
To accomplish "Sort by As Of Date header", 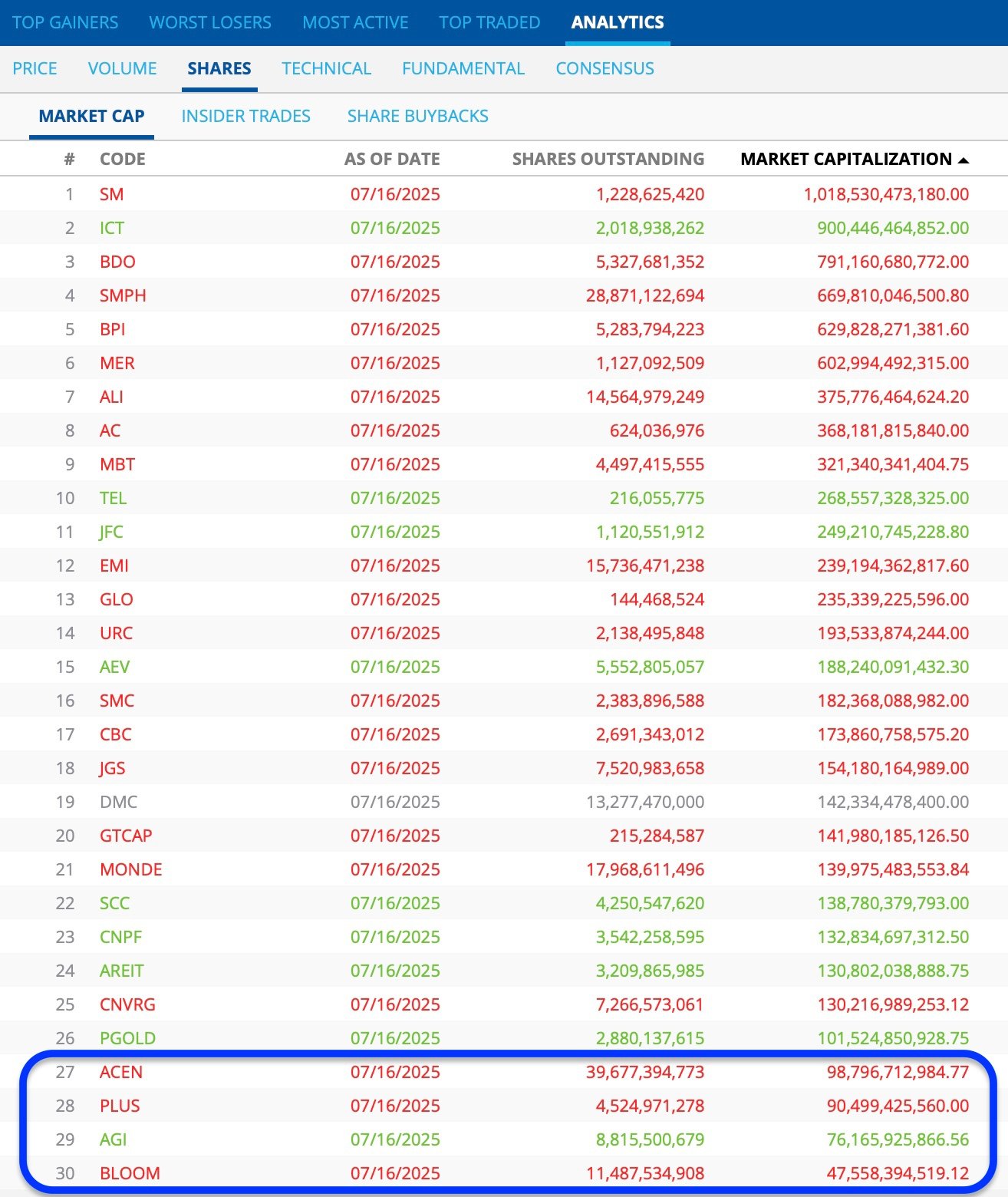I will click(x=392, y=159).
